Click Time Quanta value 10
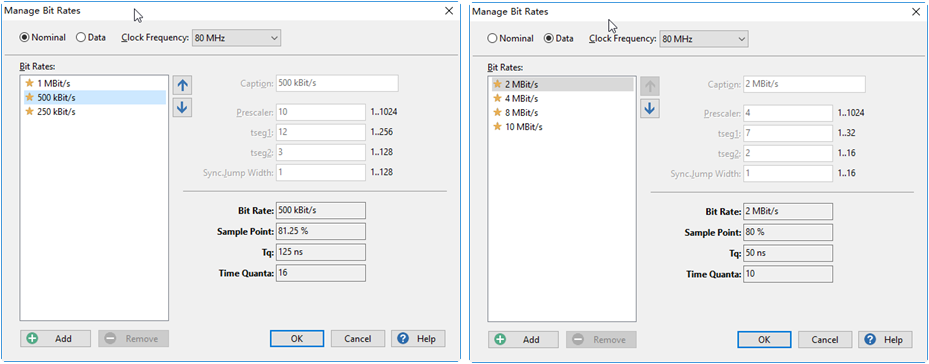Viewport: 929px width, 364px height. tap(788, 274)
